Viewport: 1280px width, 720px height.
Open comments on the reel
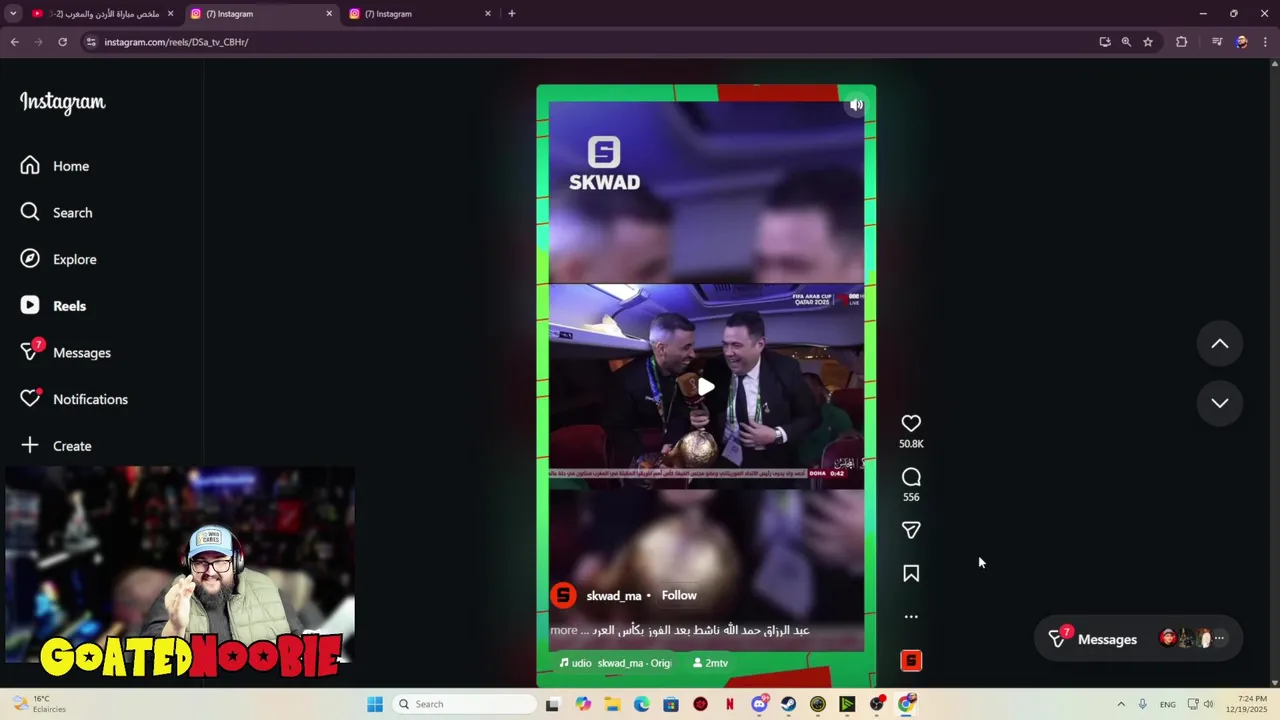coord(911,477)
